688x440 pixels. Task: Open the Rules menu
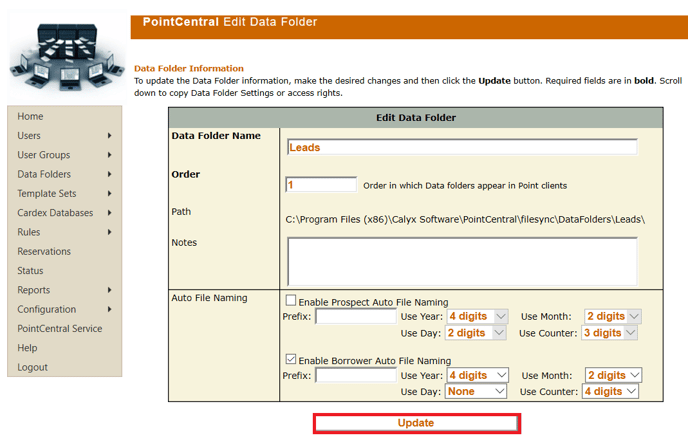[29, 232]
